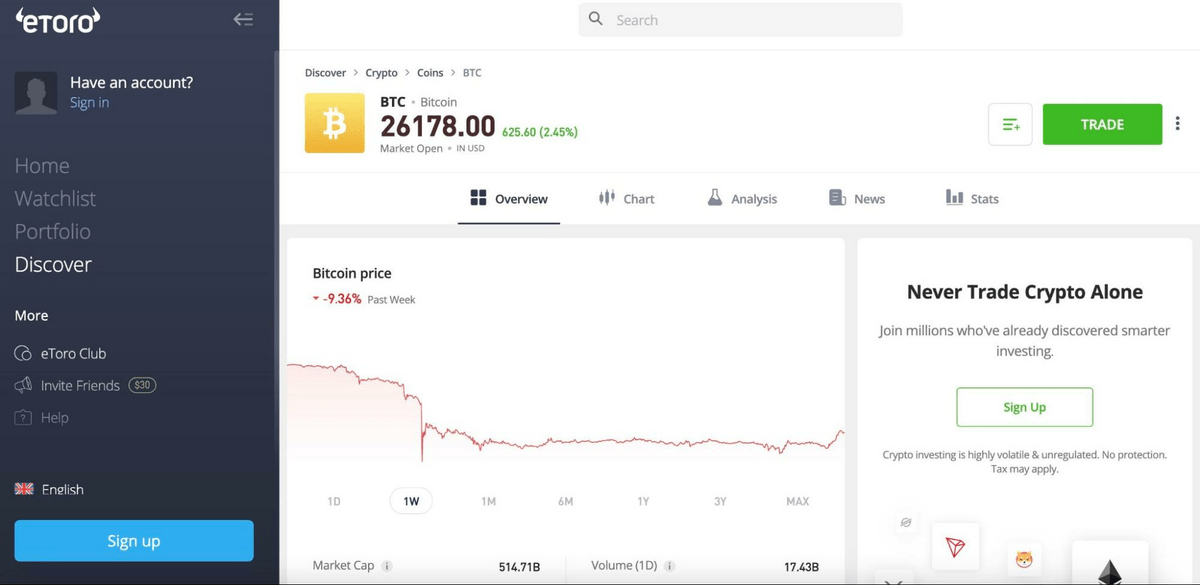Switch to the Overview tab
1200x585 pixels.
pos(509,198)
